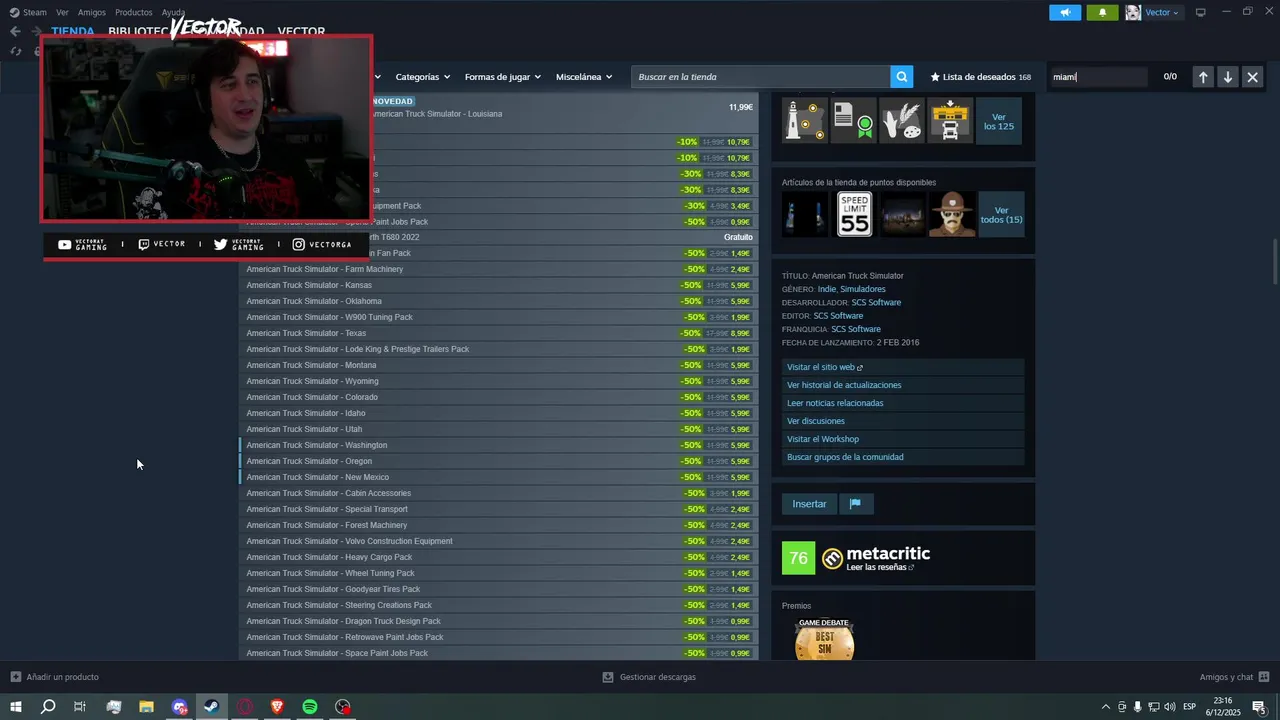
Task: Select the Volvo Construction Equipment DLC row
Action: pyautogui.click(x=498, y=541)
